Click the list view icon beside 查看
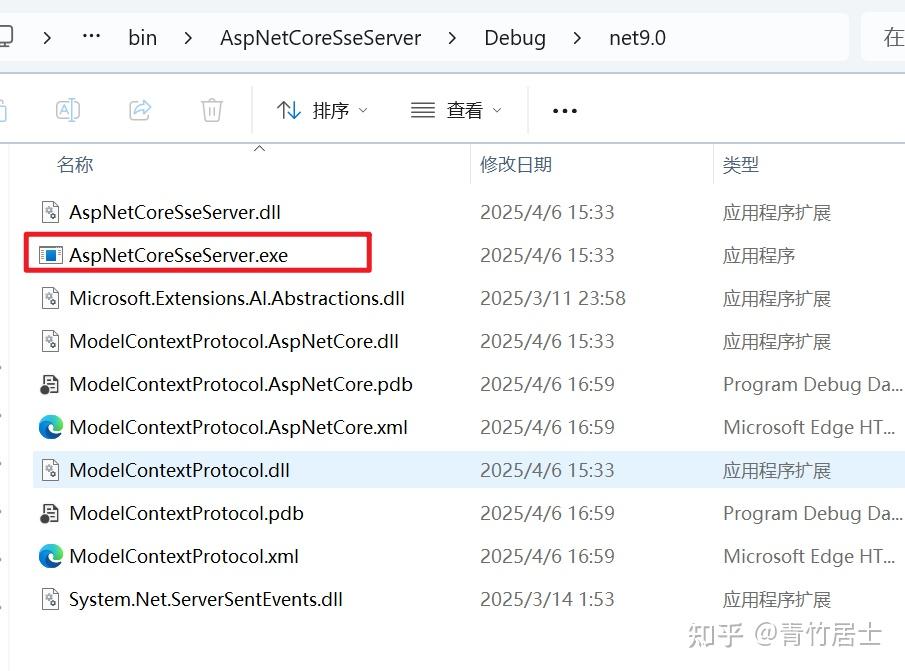The image size is (905, 671). [x=422, y=110]
